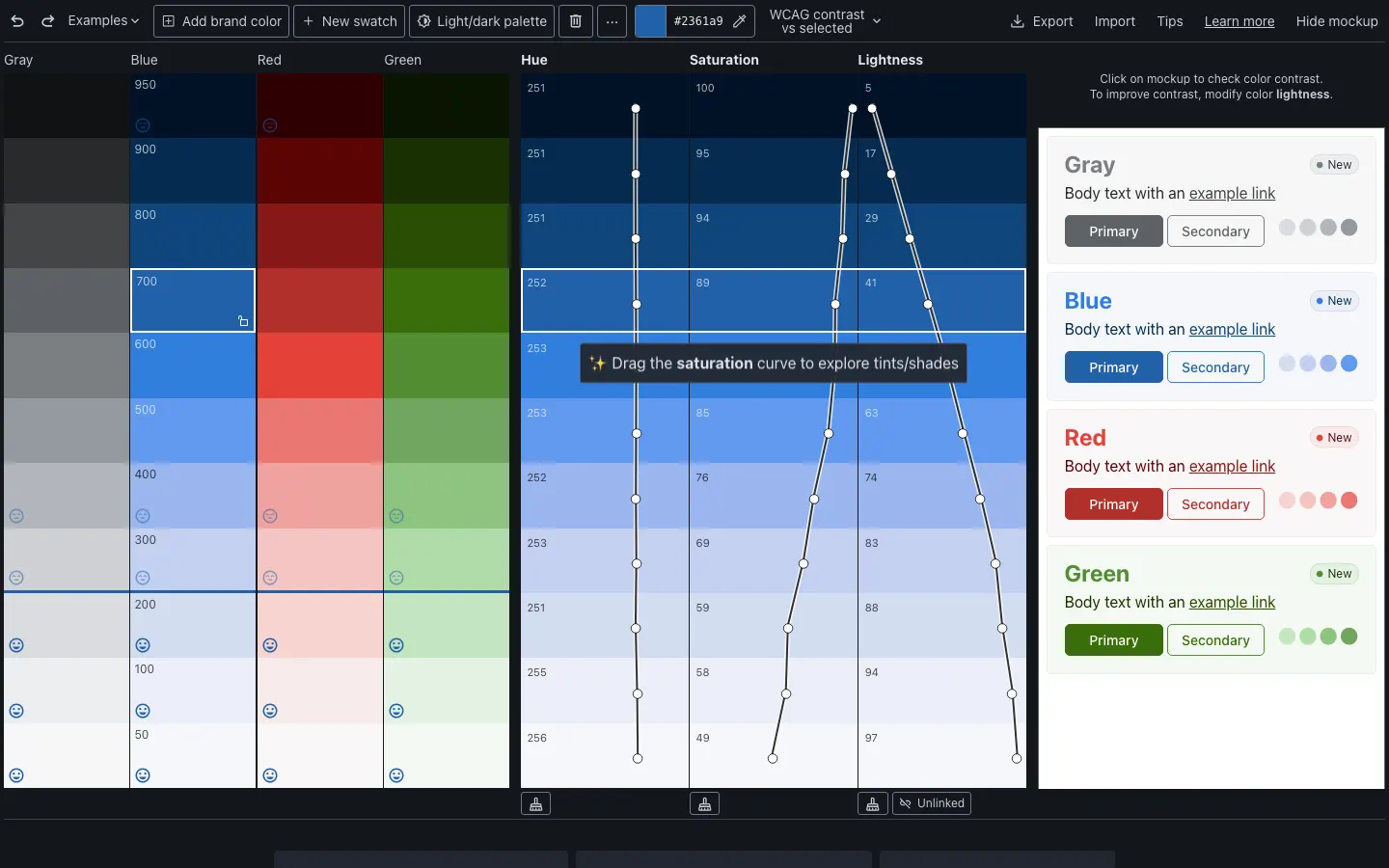Select the Red 600 color swatch

tap(319, 366)
